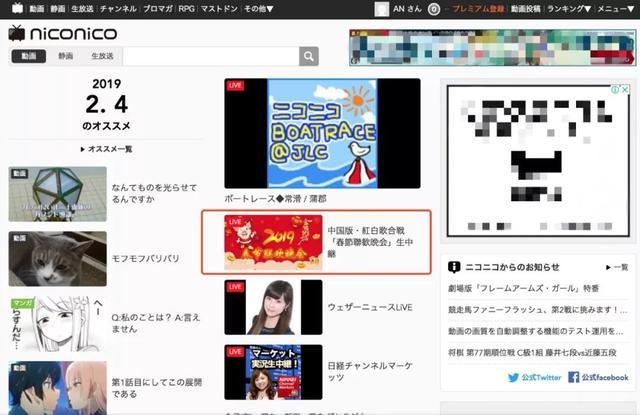Open the official Twitter link
The height and width of the screenshot is (415, 640).
point(535,377)
